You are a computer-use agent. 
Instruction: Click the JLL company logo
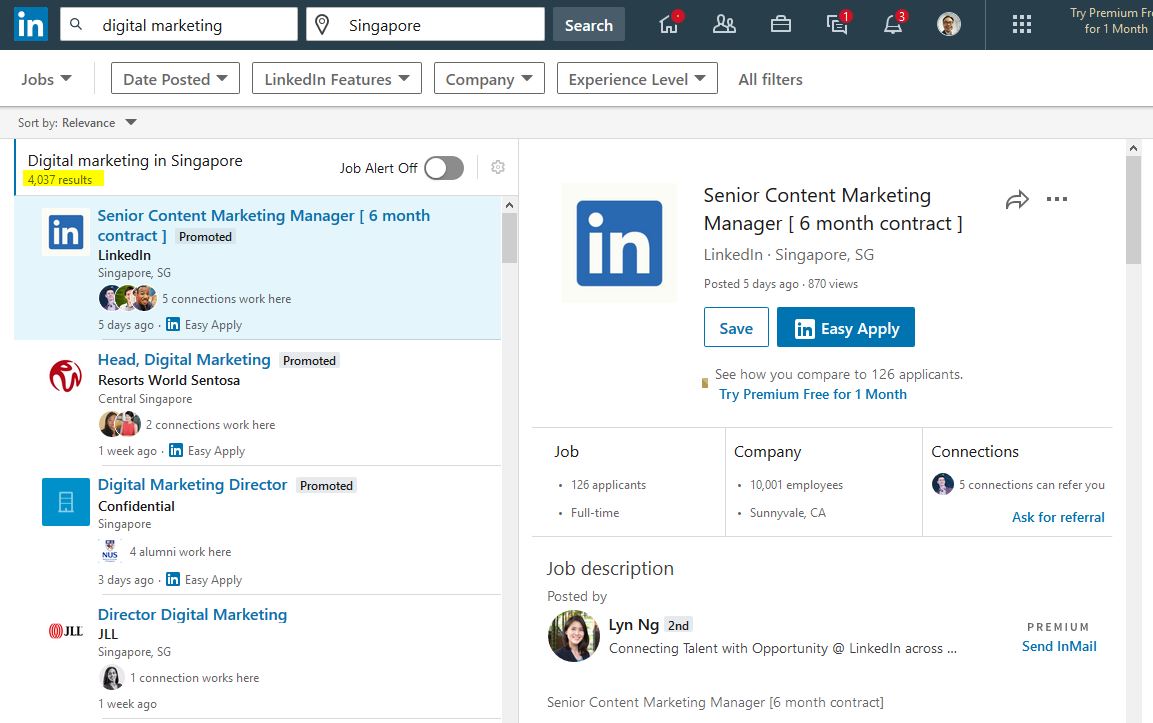coord(65,630)
